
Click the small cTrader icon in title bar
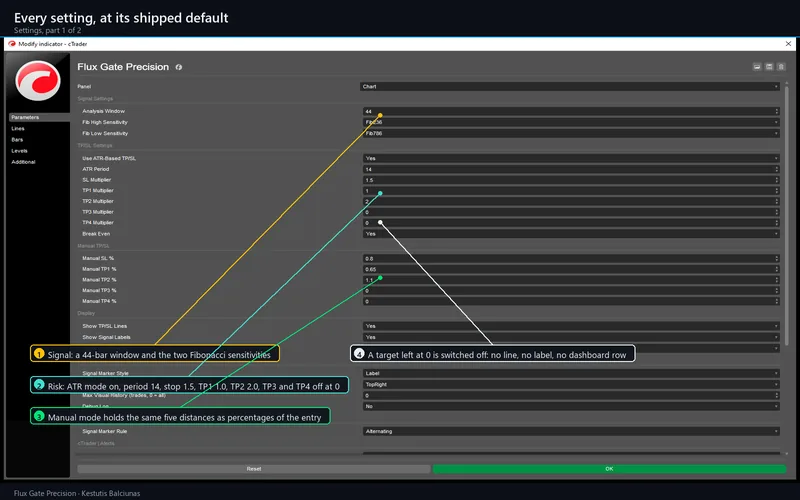tap(12, 44)
